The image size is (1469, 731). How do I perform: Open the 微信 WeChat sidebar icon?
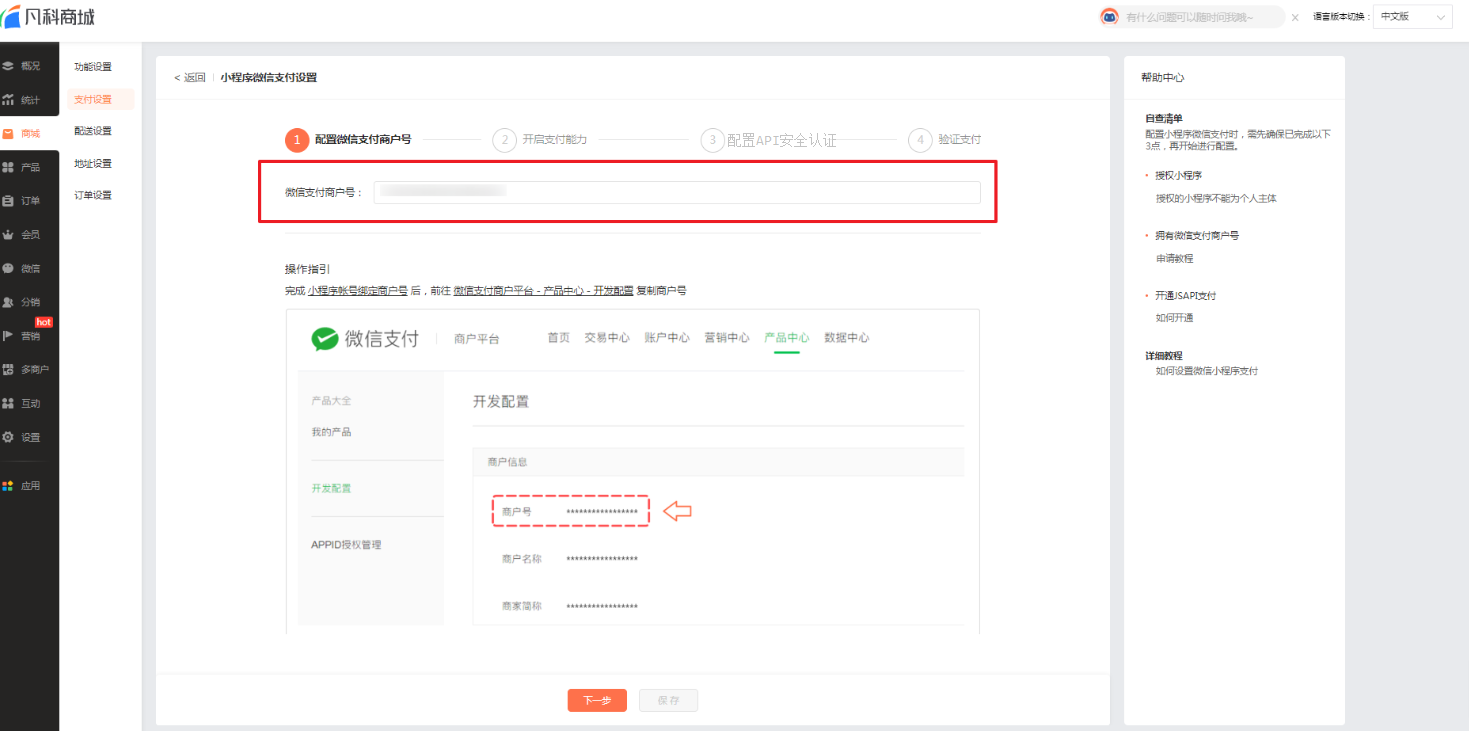[9, 268]
